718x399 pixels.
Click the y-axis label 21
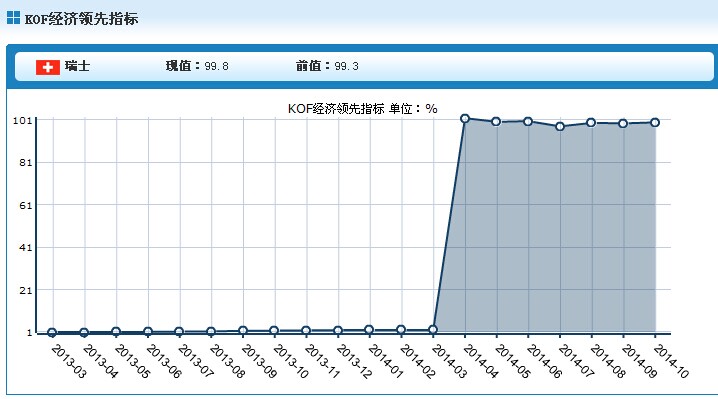(26, 290)
